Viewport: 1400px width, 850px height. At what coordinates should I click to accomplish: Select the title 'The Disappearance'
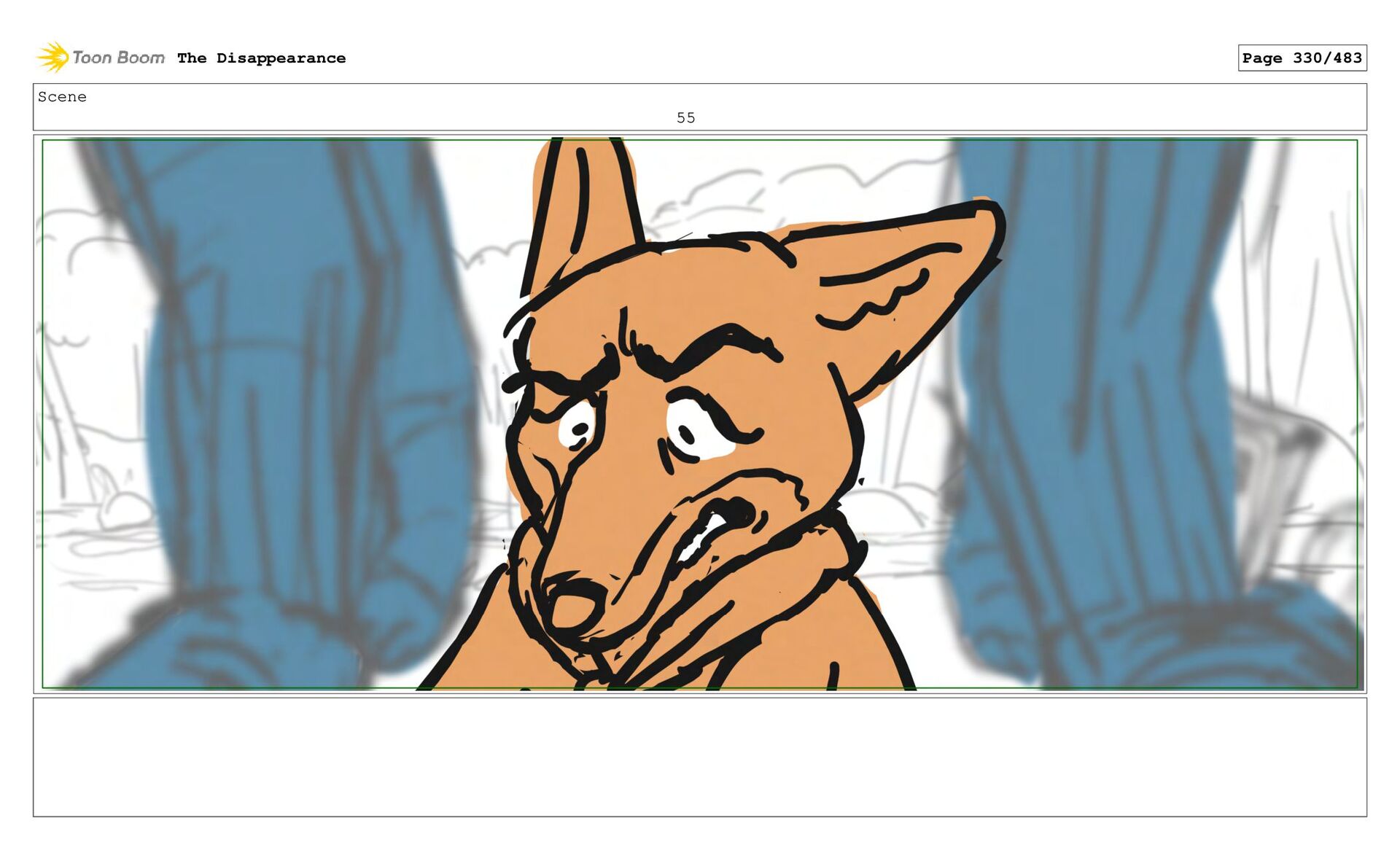pos(262,58)
